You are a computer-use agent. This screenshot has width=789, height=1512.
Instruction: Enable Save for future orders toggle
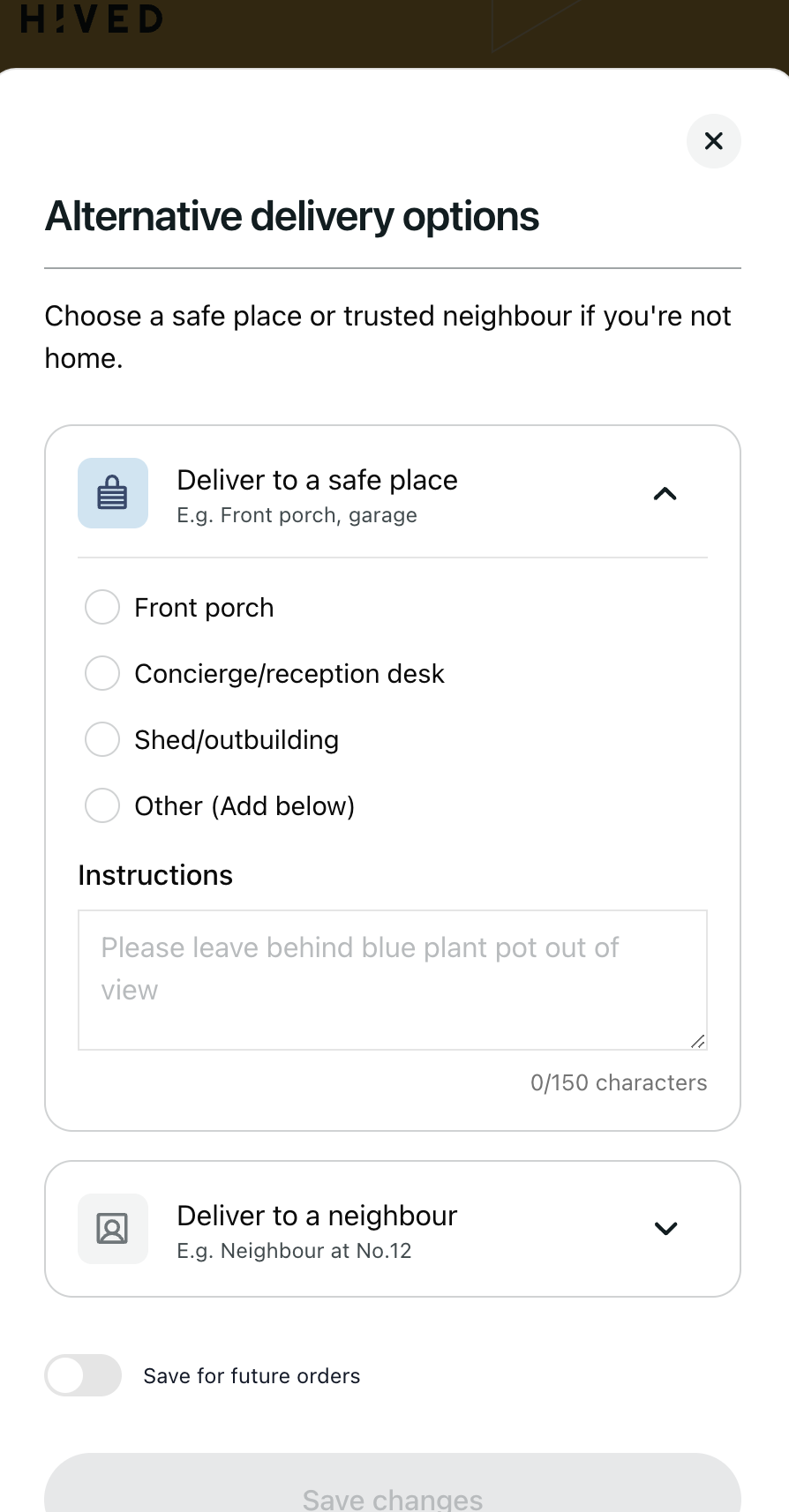pyautogui.click(x=83, y=1375)
